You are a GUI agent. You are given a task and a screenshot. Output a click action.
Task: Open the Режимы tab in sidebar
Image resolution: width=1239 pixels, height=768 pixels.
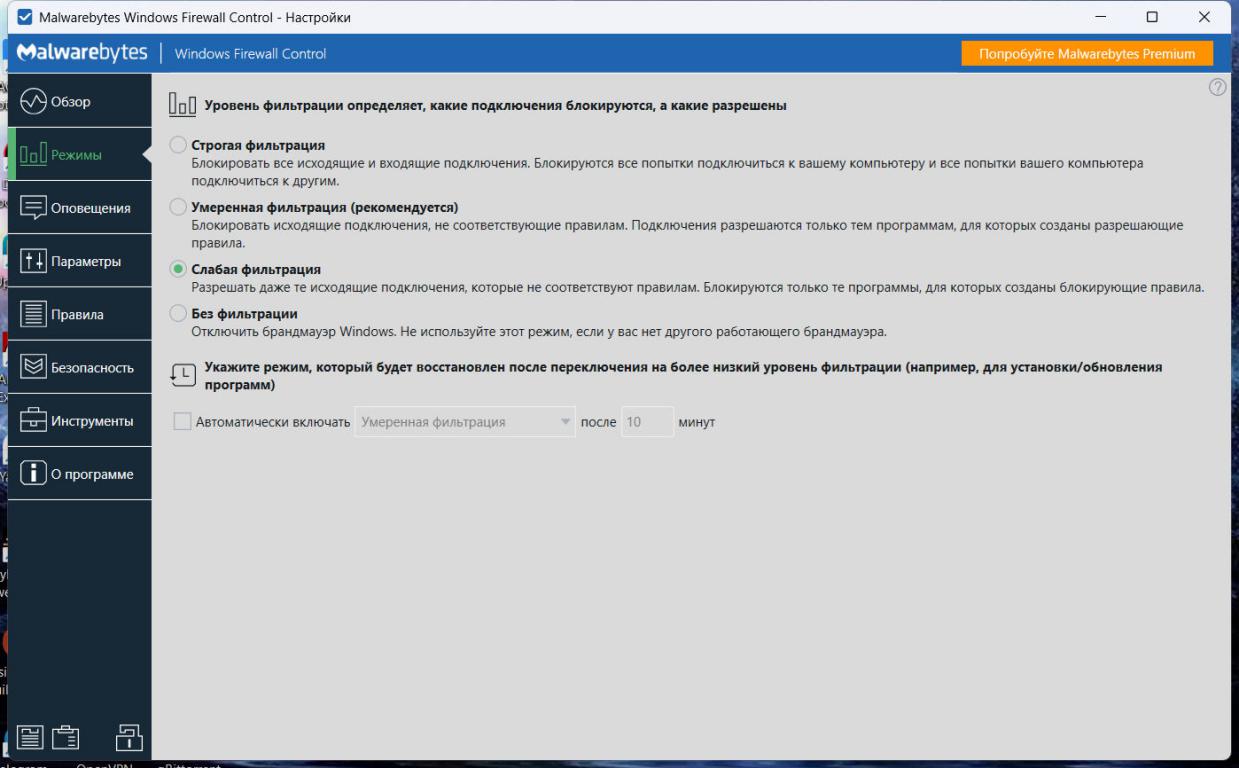click(x=79, y=155)
